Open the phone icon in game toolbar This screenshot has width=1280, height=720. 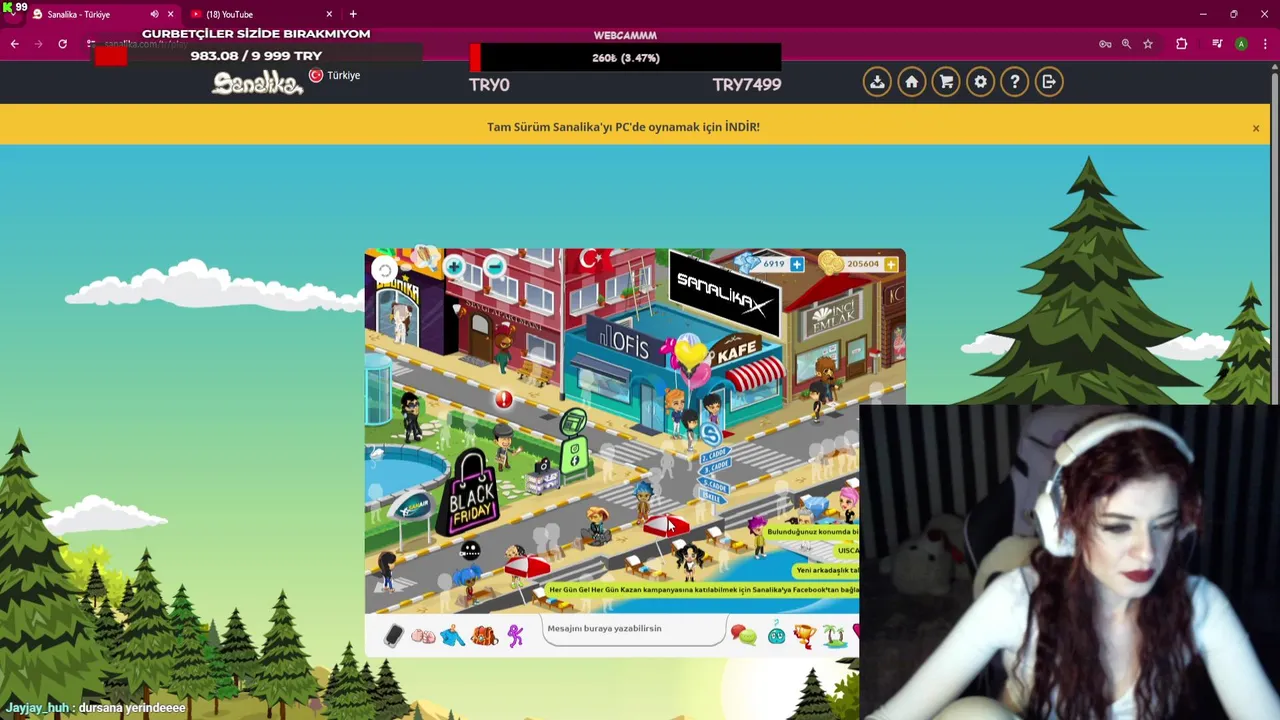tap(393, 636)
